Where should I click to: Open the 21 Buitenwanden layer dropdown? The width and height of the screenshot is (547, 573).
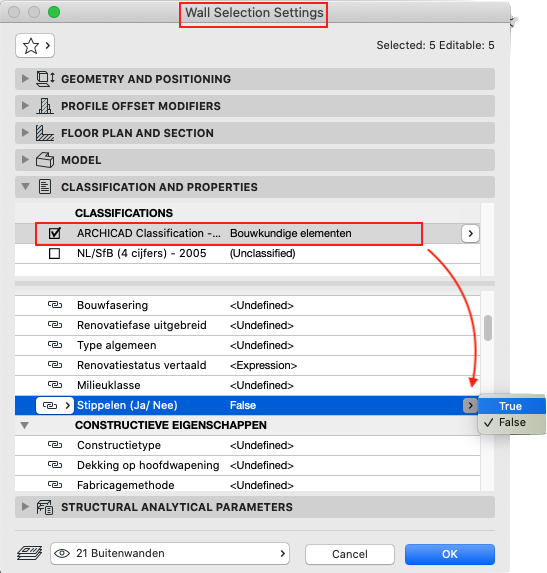click(170, 554)
